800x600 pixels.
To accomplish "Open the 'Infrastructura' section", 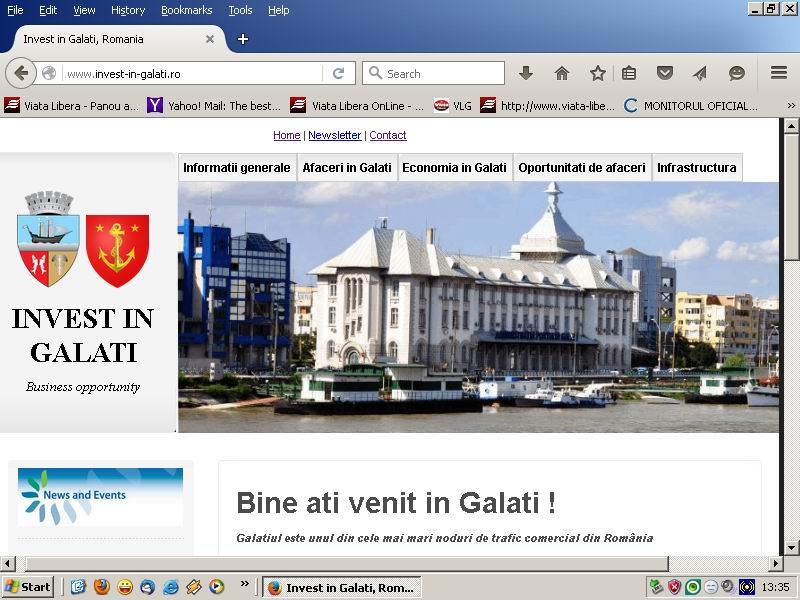I will (697, 167).
